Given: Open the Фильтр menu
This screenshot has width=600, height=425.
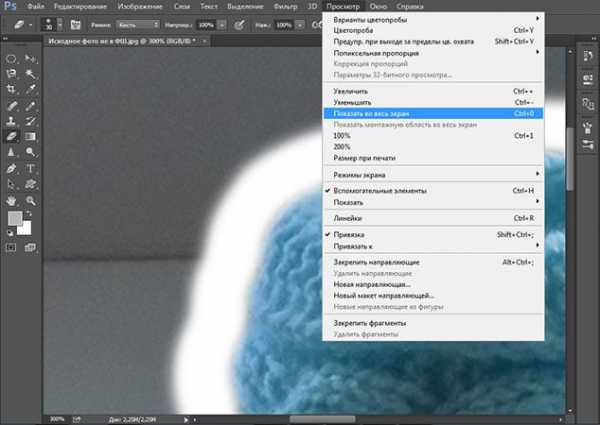Looking at the screenshot, I should pos(285,6).
